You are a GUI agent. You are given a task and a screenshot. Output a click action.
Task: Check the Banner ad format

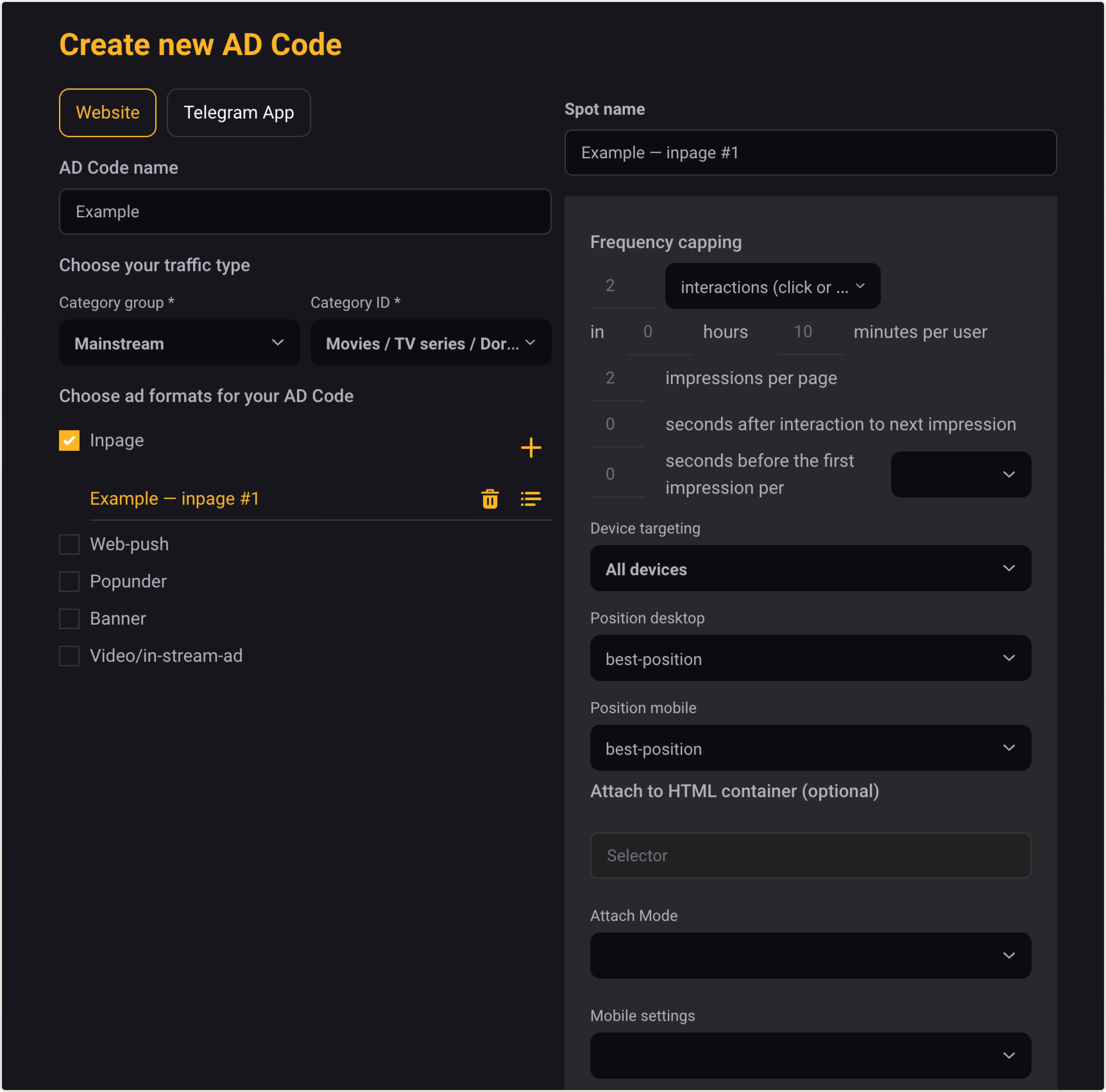click(69, 618)
